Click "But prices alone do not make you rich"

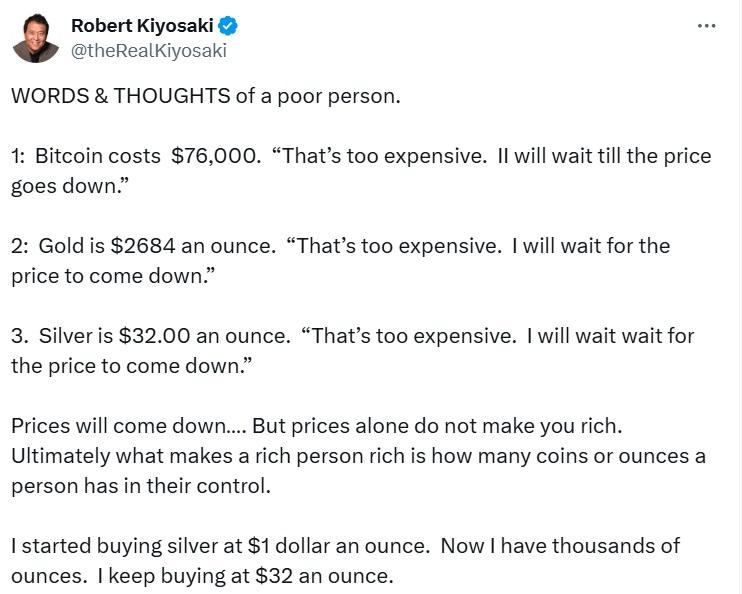[436, 424]
